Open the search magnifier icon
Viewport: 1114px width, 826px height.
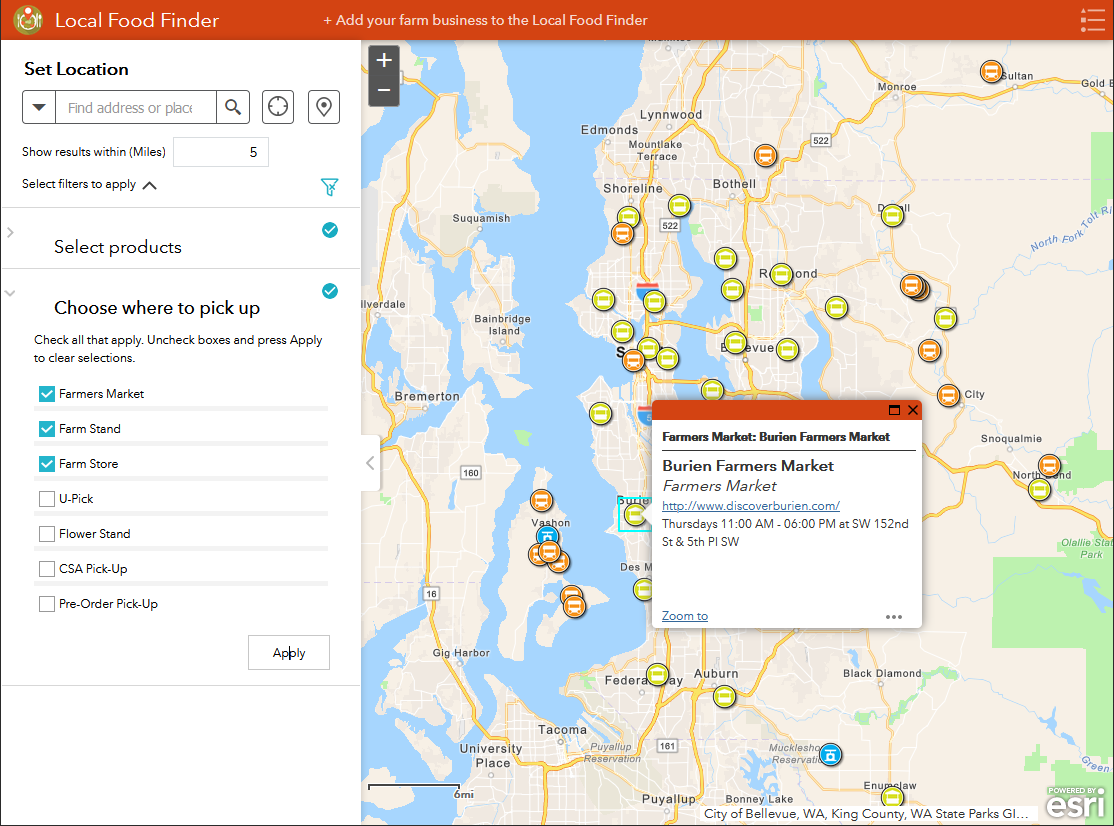pos(233,107)
